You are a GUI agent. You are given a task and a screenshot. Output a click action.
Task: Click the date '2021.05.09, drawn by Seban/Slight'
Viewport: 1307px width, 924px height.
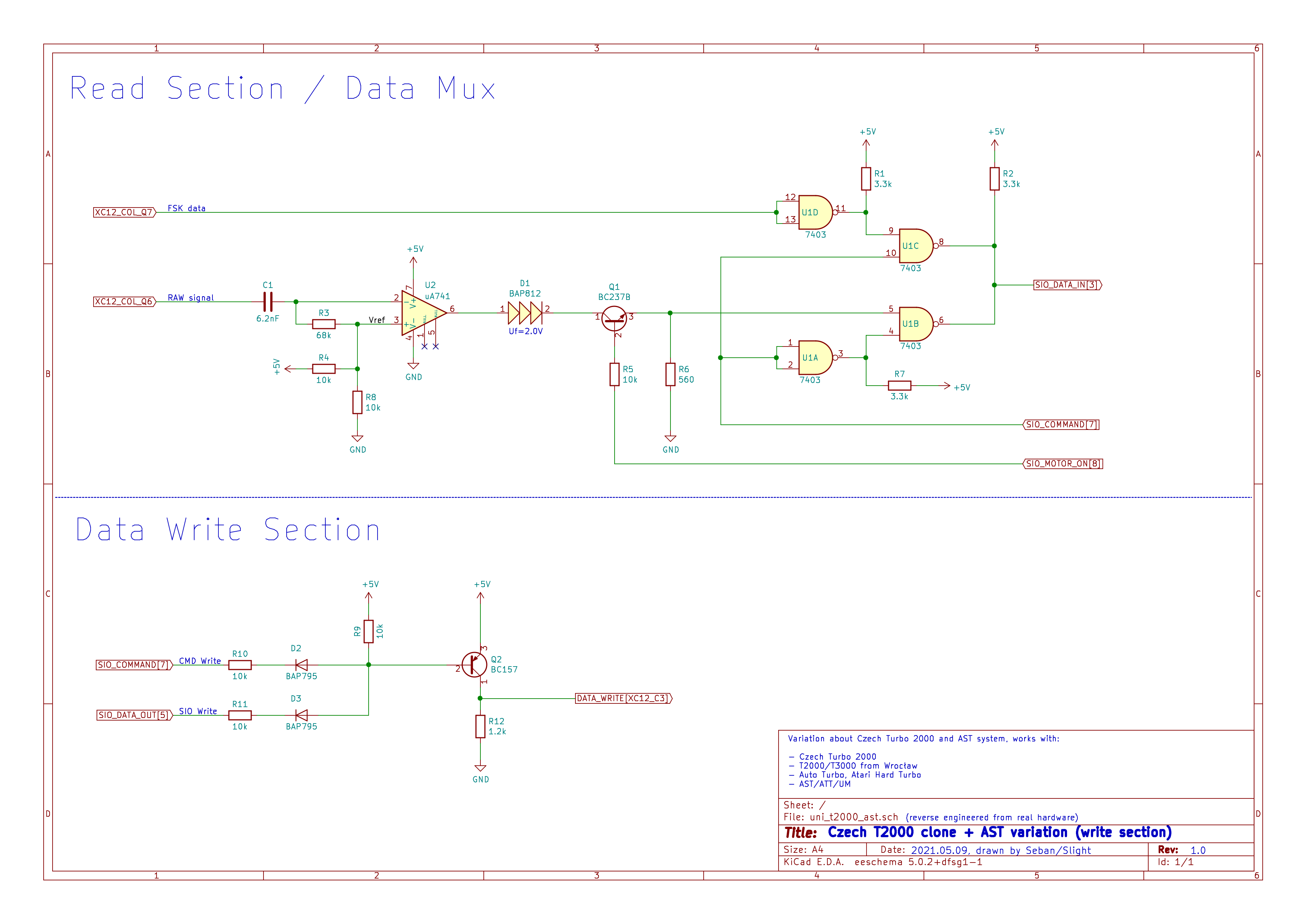(x=1001, y=850)
